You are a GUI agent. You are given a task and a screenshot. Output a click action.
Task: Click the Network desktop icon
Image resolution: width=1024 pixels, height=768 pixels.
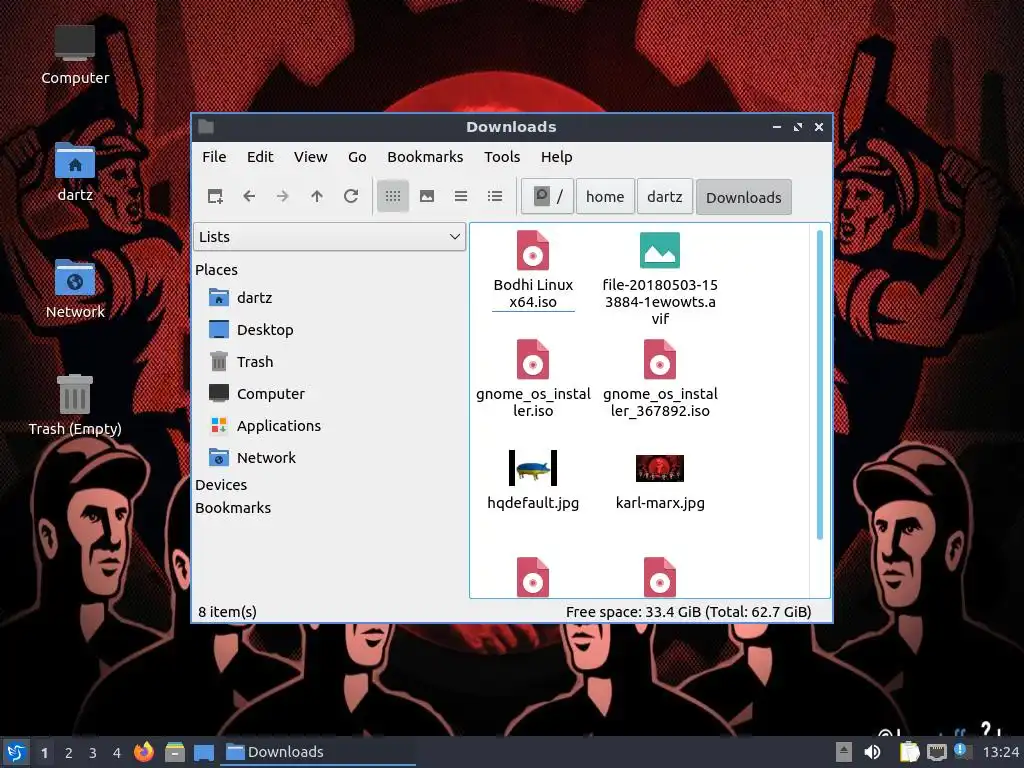[75, 289]
